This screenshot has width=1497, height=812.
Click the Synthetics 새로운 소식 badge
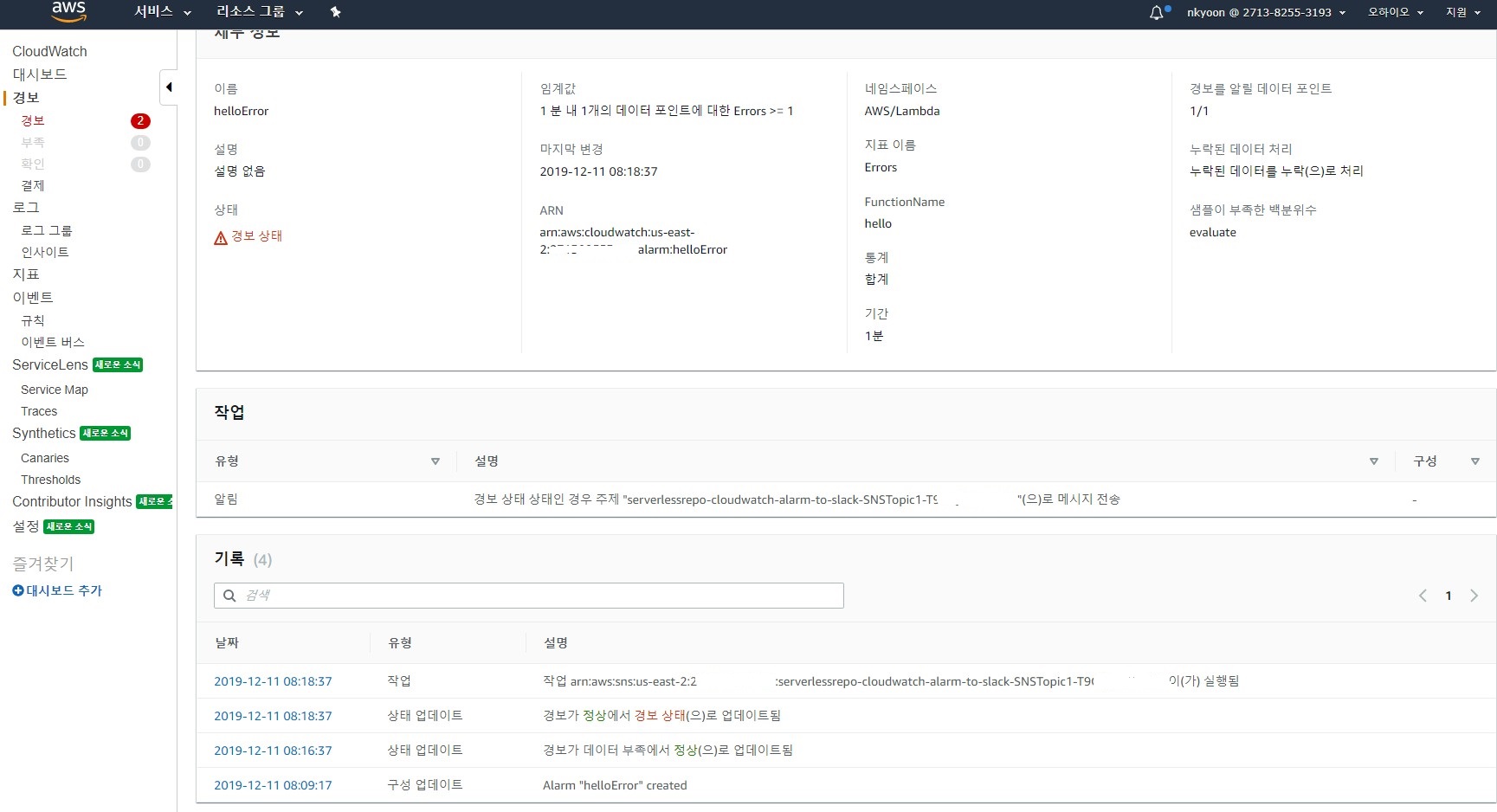106,434
